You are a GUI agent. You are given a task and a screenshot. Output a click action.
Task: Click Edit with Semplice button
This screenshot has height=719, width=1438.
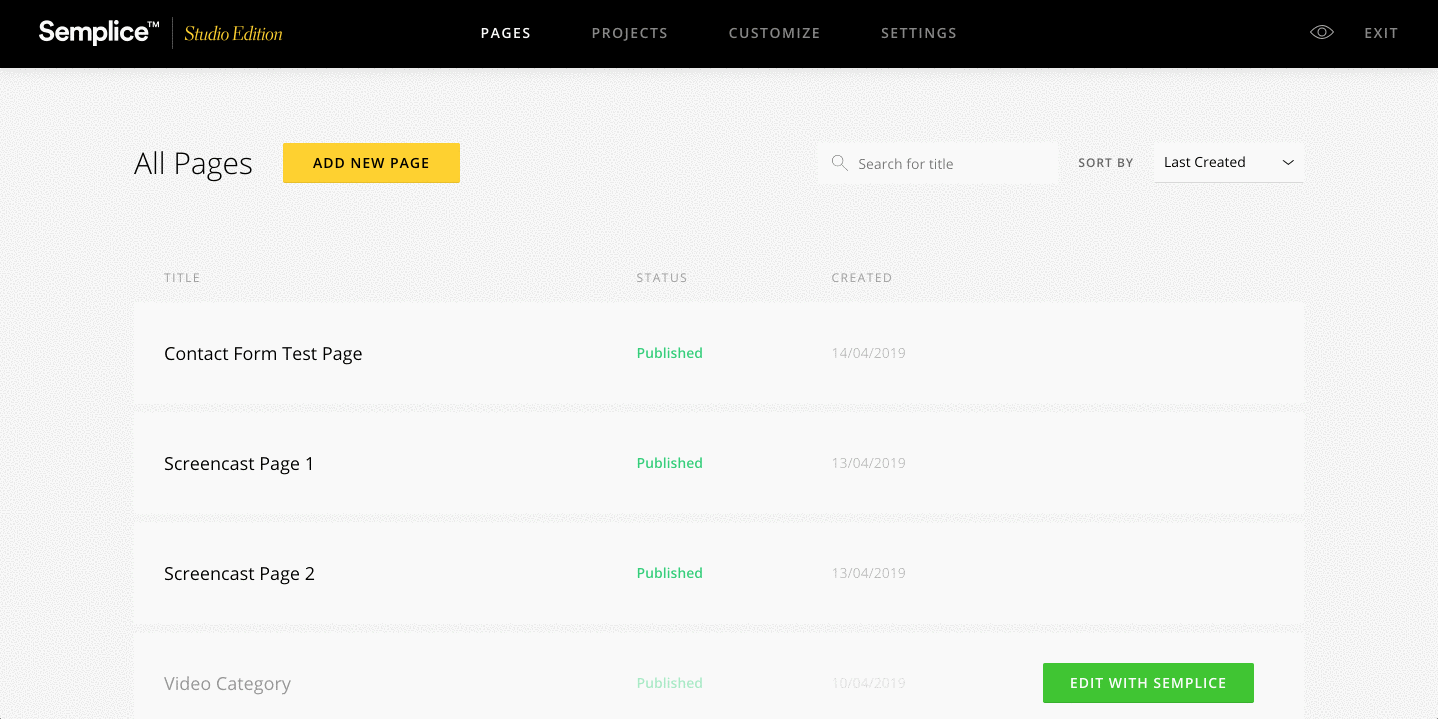tap(1147, 683)
